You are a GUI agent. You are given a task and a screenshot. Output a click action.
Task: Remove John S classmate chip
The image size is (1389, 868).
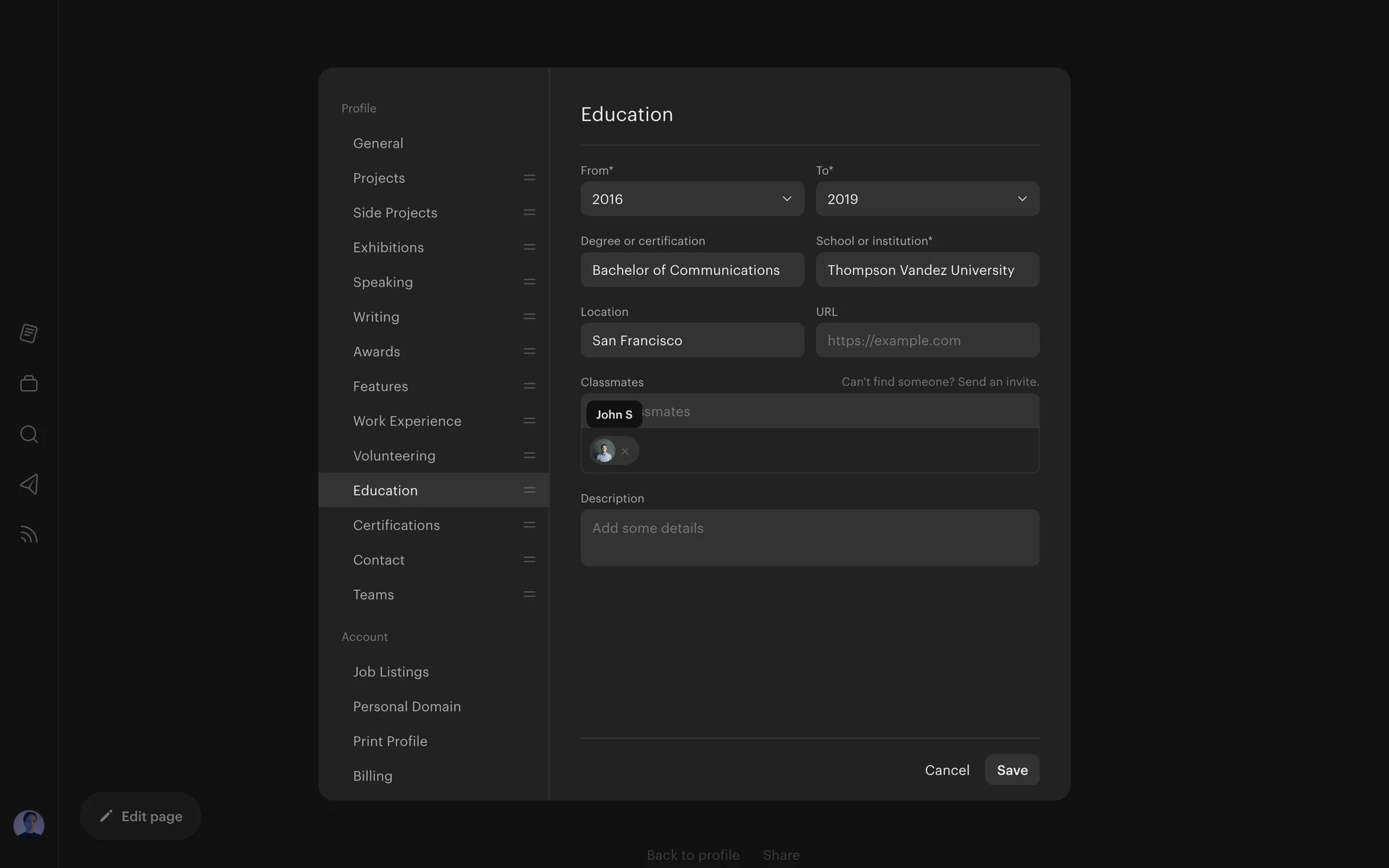(625, 451)
